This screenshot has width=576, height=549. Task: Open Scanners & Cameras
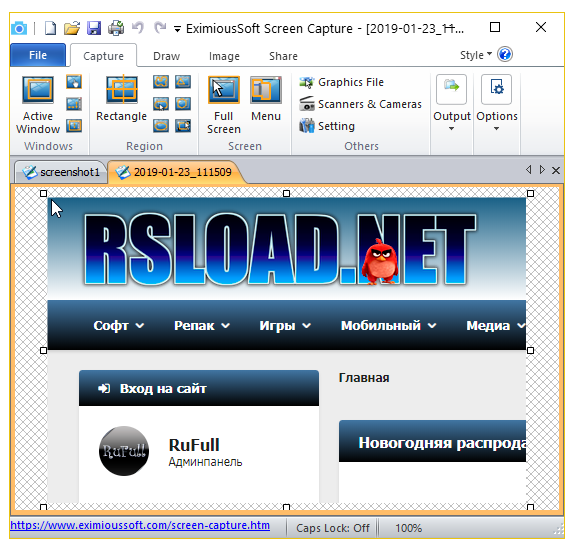pyautogui.click(x=360, y=104)
